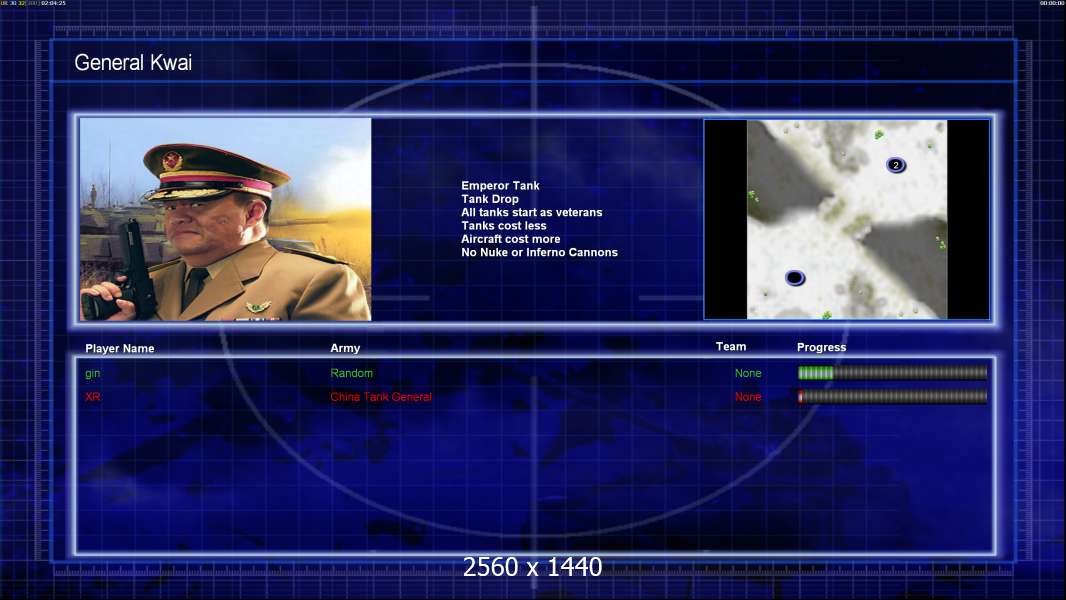Click the 'Tanks cost less' text
Screen dimensions: 1066x600
point(504,226)
